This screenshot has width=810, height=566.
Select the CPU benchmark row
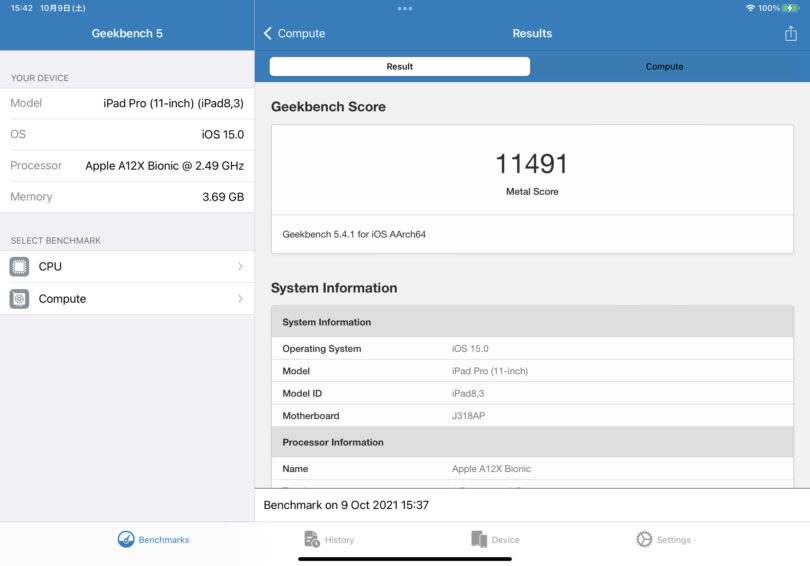(127, 266)
